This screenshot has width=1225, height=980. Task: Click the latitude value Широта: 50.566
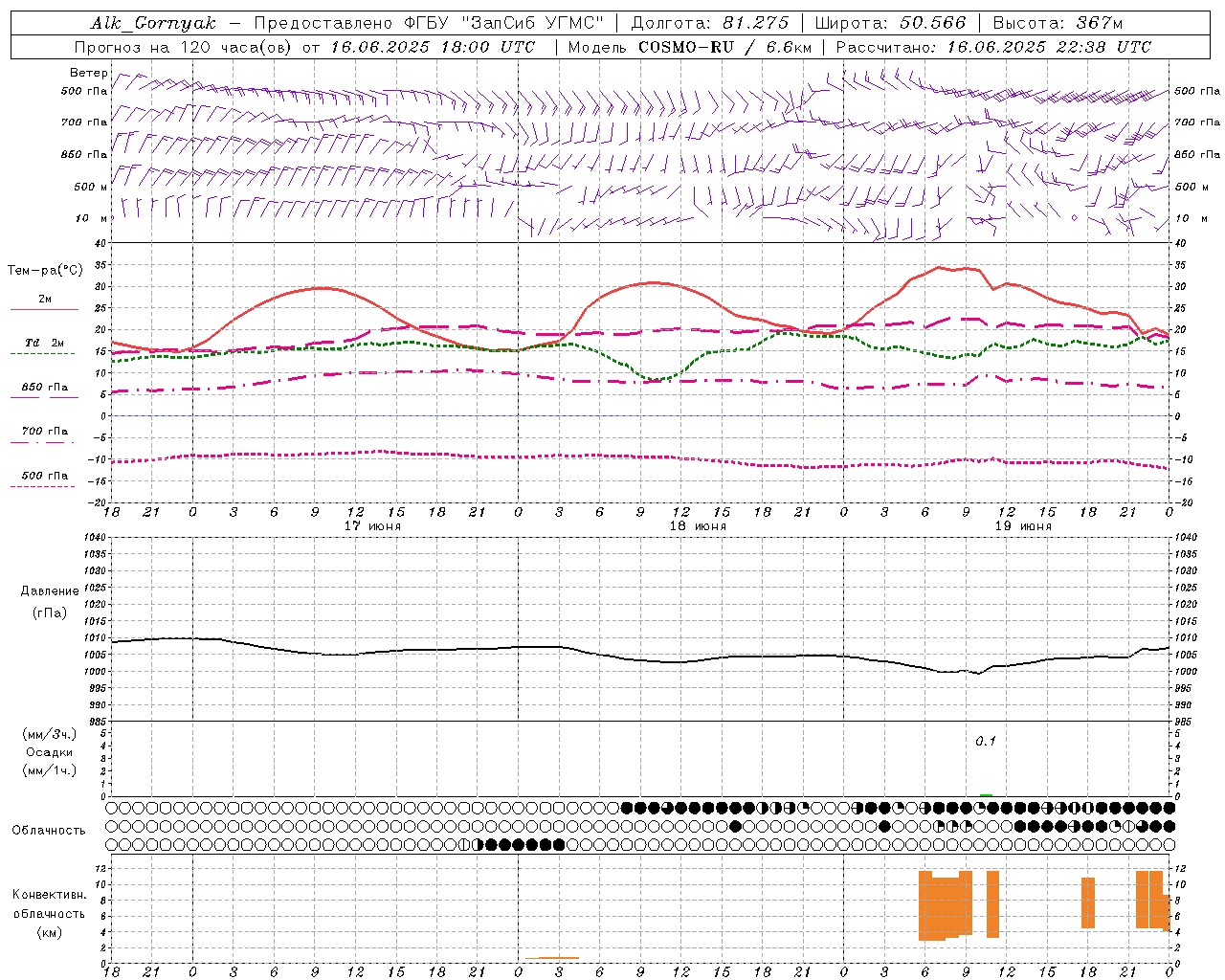pyautogui.click(x=890, y=23)
